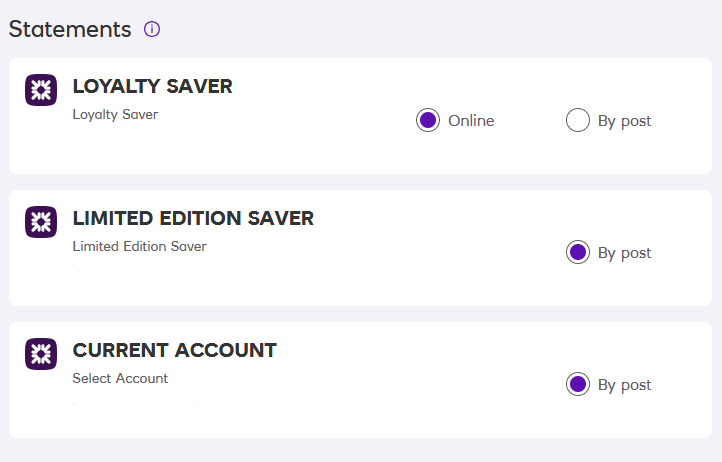The height and width of the screenshot is (462, 722).
Task: Select By post radio for Current Account
Action: [x=577, y=385]
